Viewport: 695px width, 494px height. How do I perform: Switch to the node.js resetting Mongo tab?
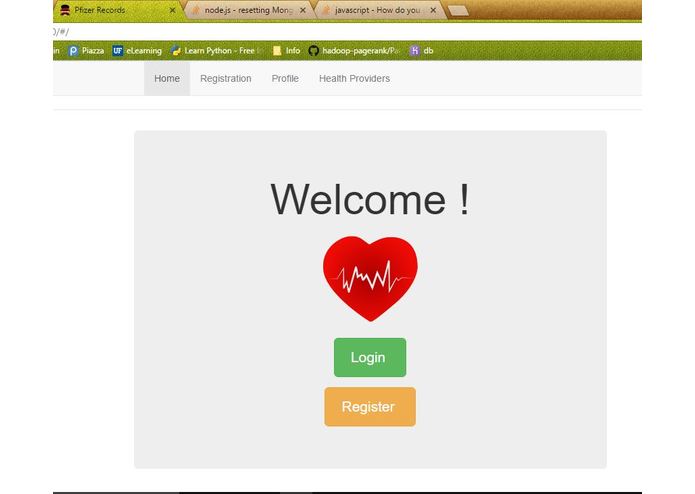[249, 10]
